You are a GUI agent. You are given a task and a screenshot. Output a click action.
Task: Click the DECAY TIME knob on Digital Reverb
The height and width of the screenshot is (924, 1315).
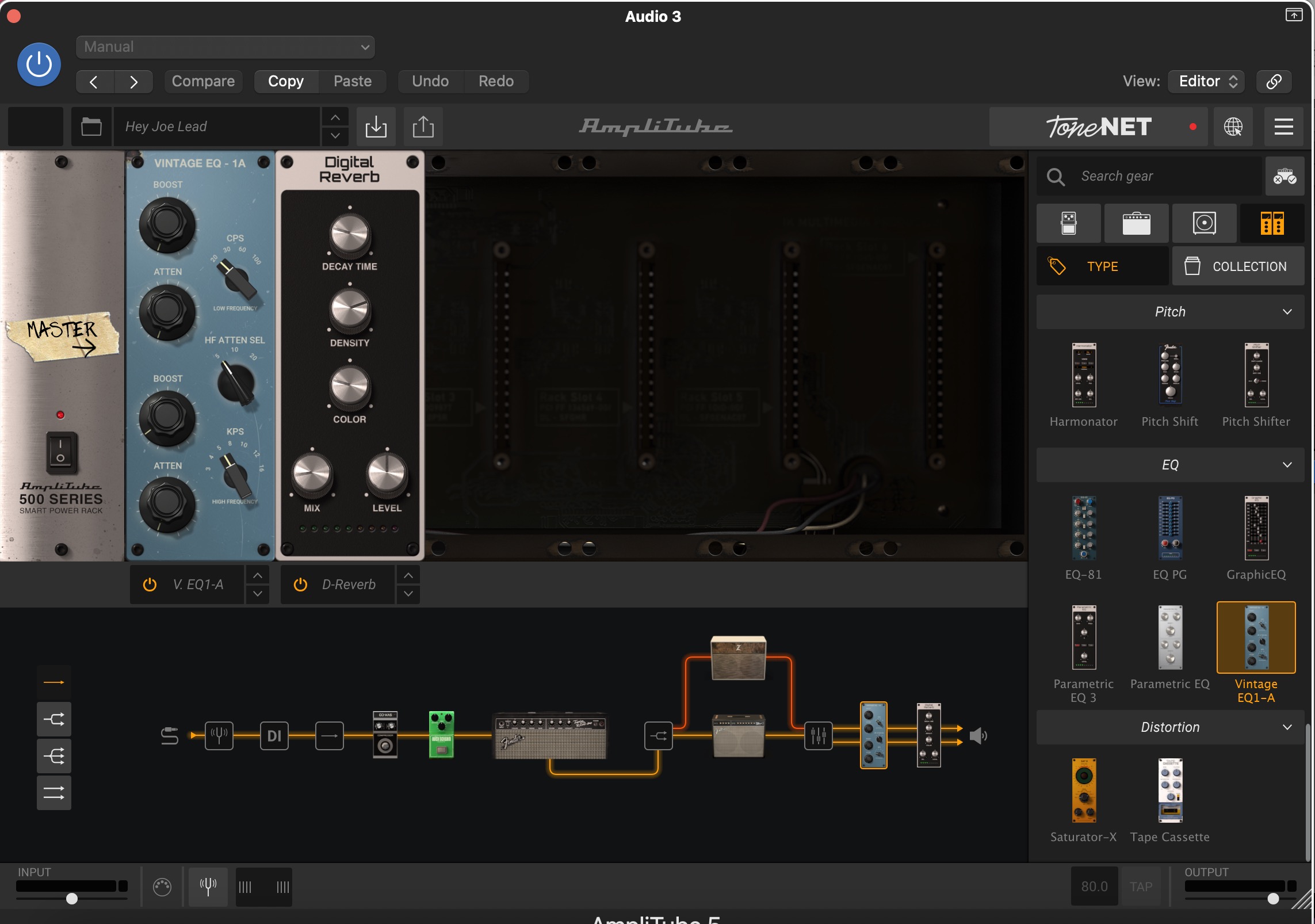[x=350, y=235]
